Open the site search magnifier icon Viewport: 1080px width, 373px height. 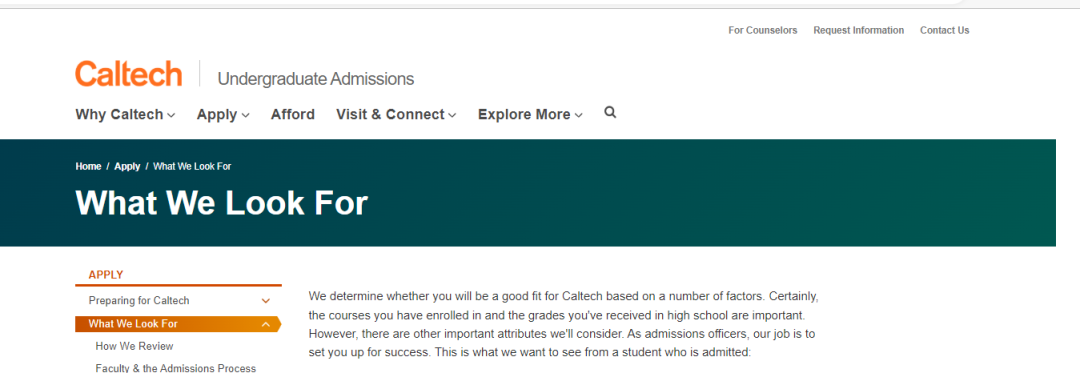pyautogui.click(x=610, y=112)
